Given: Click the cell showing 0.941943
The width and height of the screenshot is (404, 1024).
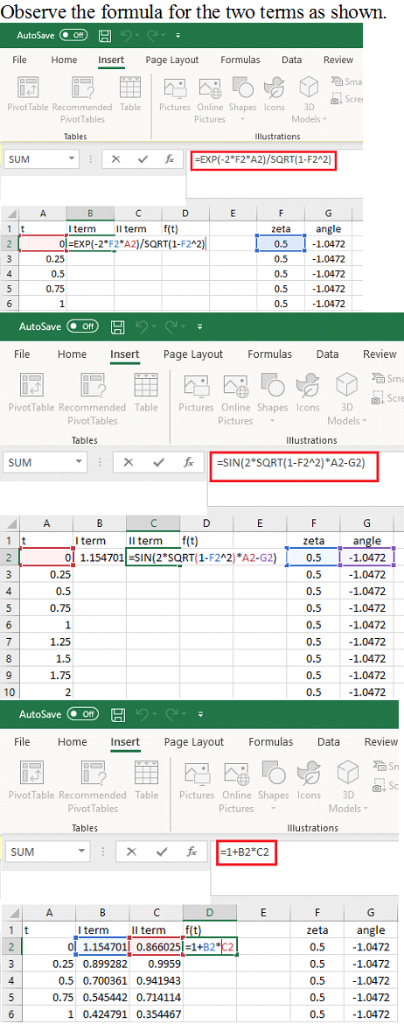Looking at the screenshot, I should click(156, 981).
